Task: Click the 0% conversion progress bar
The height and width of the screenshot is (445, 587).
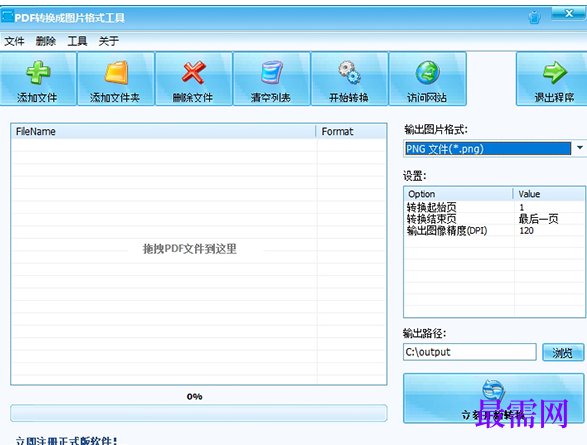Action: (x=199, y=413)
